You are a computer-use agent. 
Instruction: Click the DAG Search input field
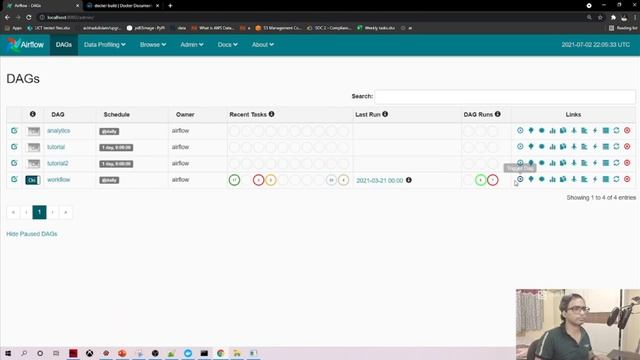[x=505, y=97]
